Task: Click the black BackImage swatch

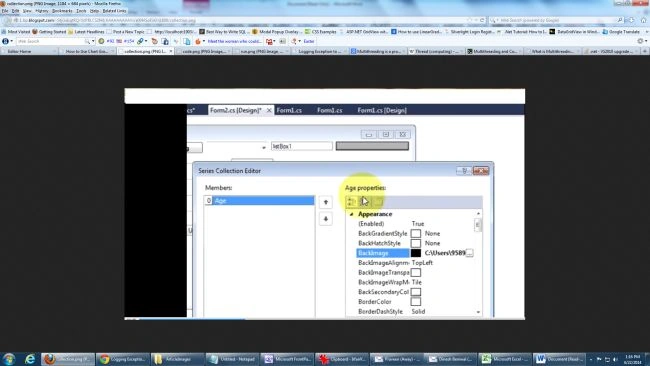Action: pos(415,253)
